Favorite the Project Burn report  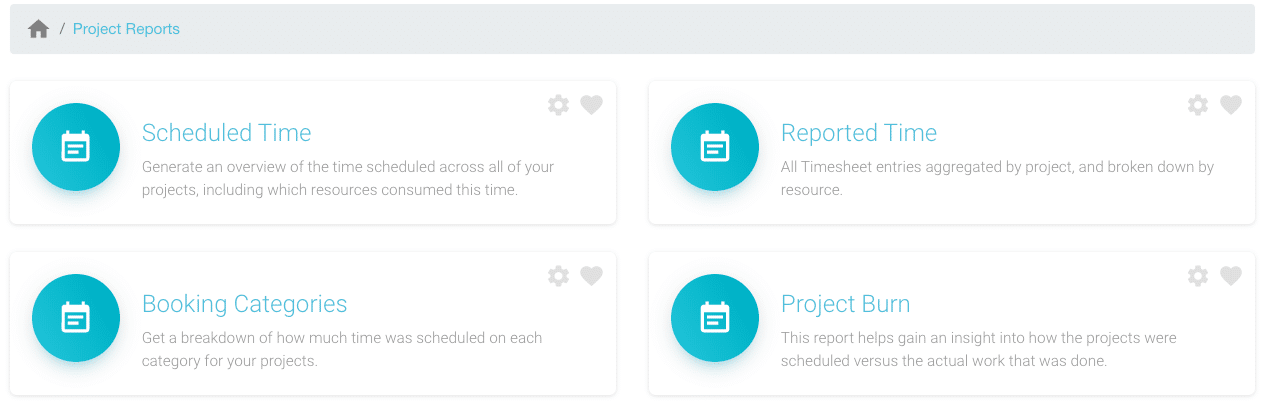click(1231, 276)
